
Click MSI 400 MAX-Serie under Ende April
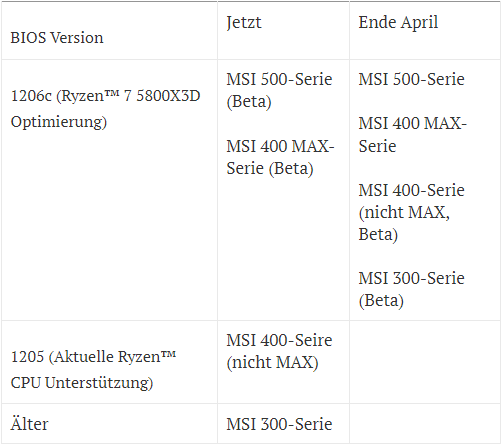pos(413,135)
